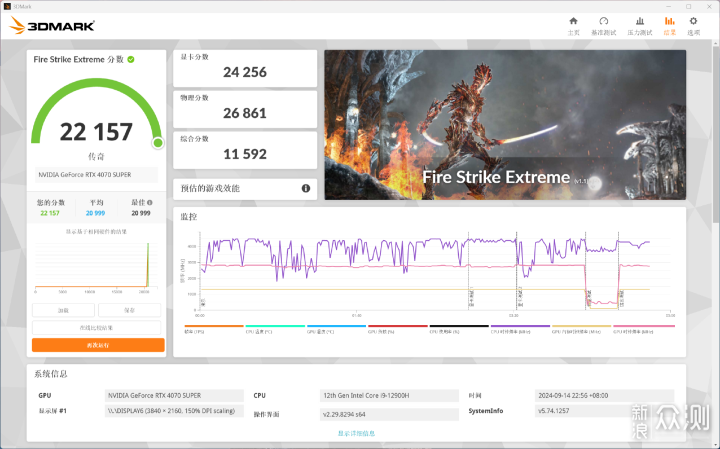Toggle CPU 时钟频率 purple legend entry
720x449 pixels.
click(520, 329)
